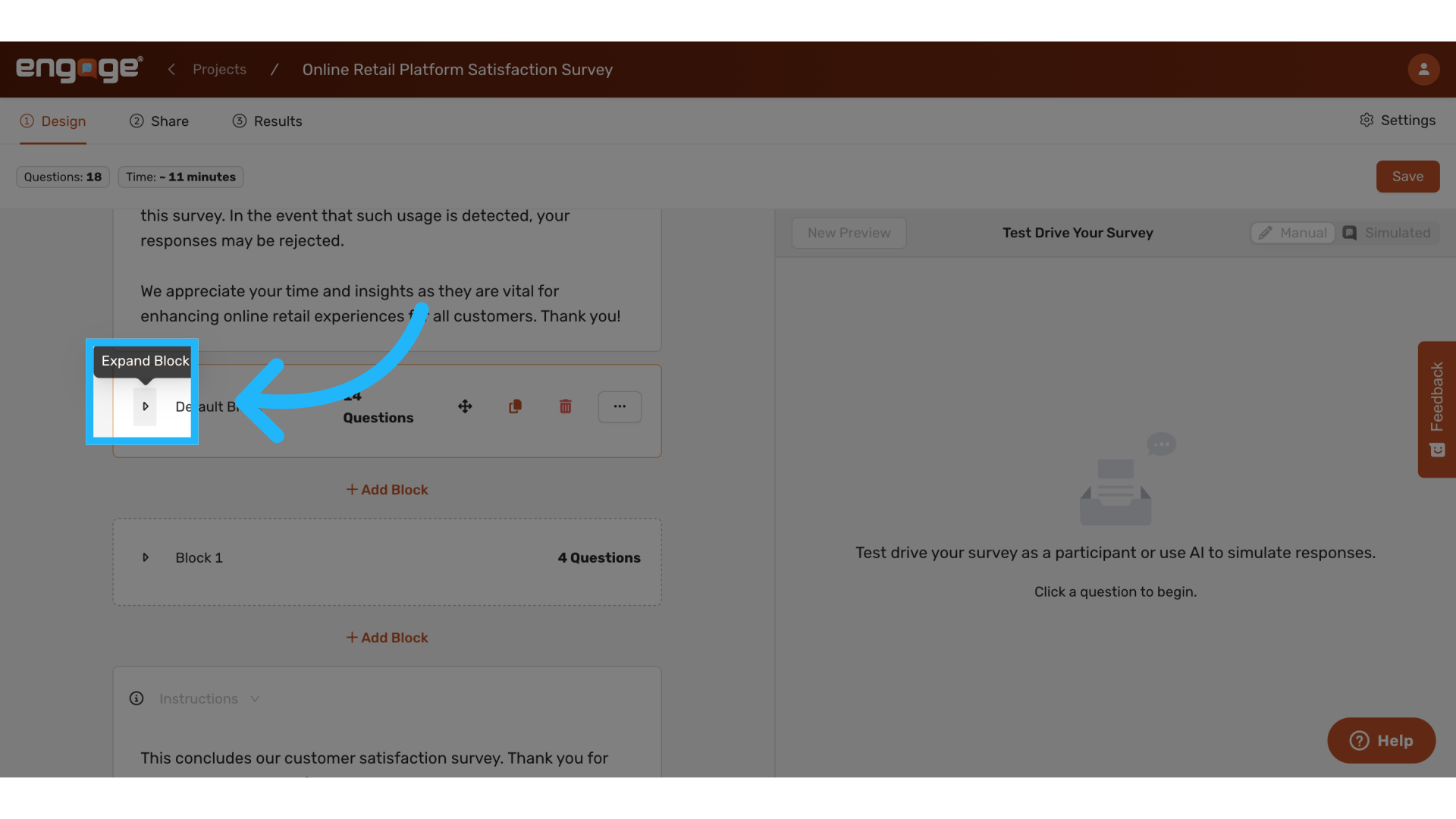Click the question mark icon in Help
The image size is (1456, 819).
tap(1360, 741)
